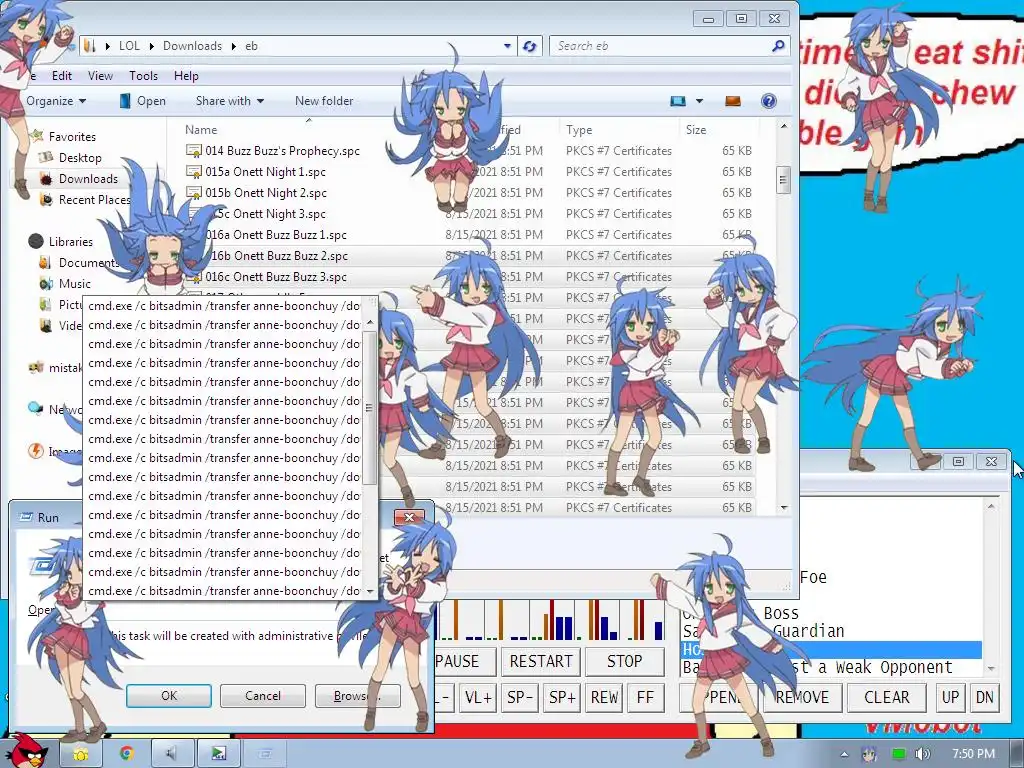The image size is (1024, 768).
Task: Open the Tools menu in Explorer
Action: tap(143, 76)
